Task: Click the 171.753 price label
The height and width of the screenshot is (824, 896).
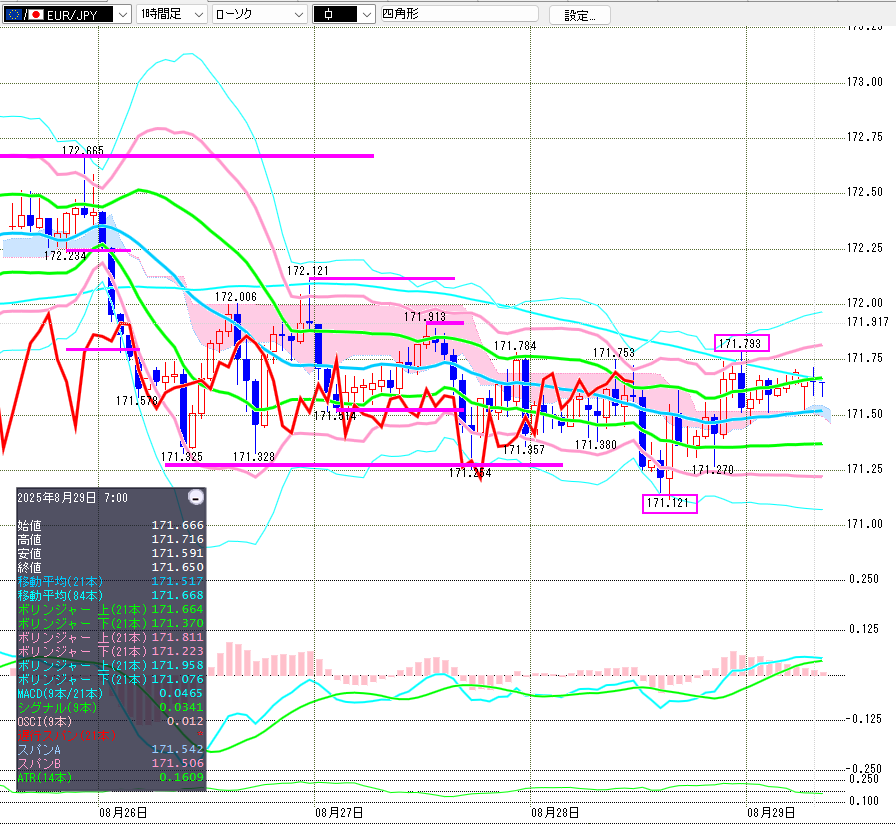Action: pos(614,353)
